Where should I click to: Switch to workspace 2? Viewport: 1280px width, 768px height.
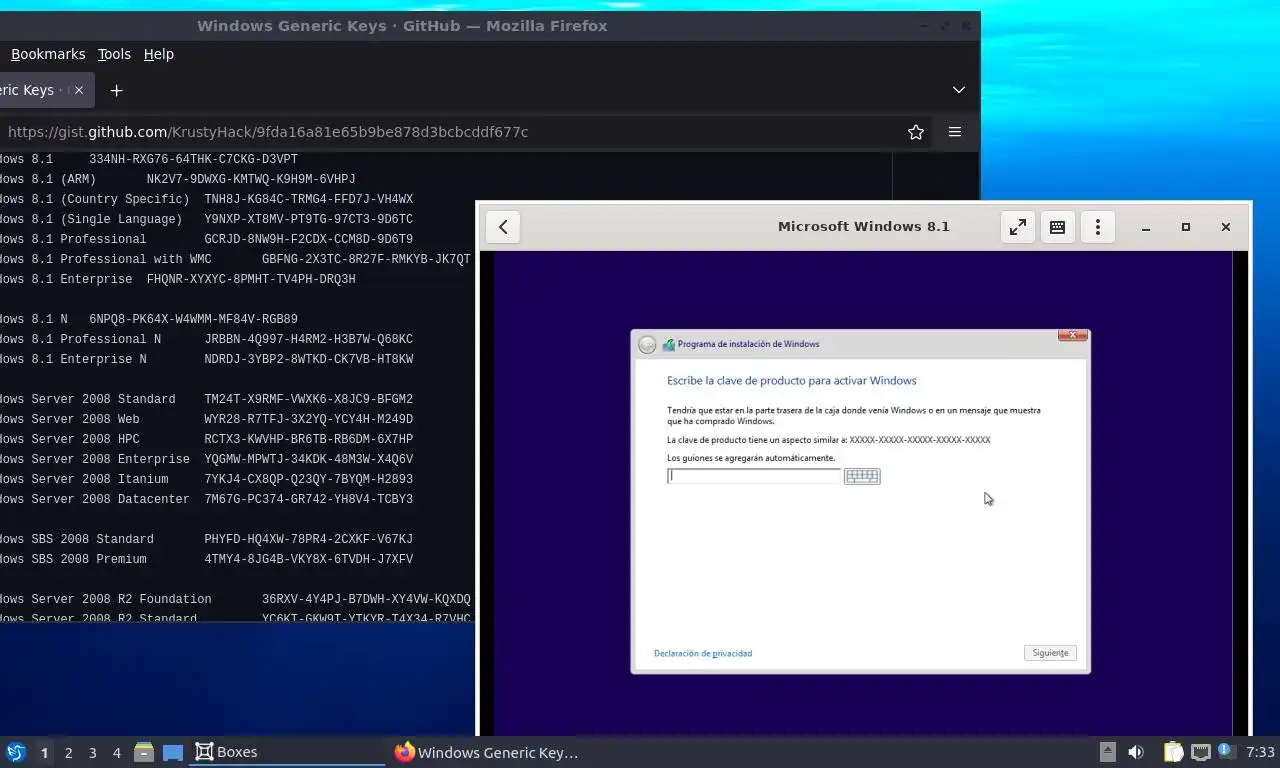(x=68, y=753)
